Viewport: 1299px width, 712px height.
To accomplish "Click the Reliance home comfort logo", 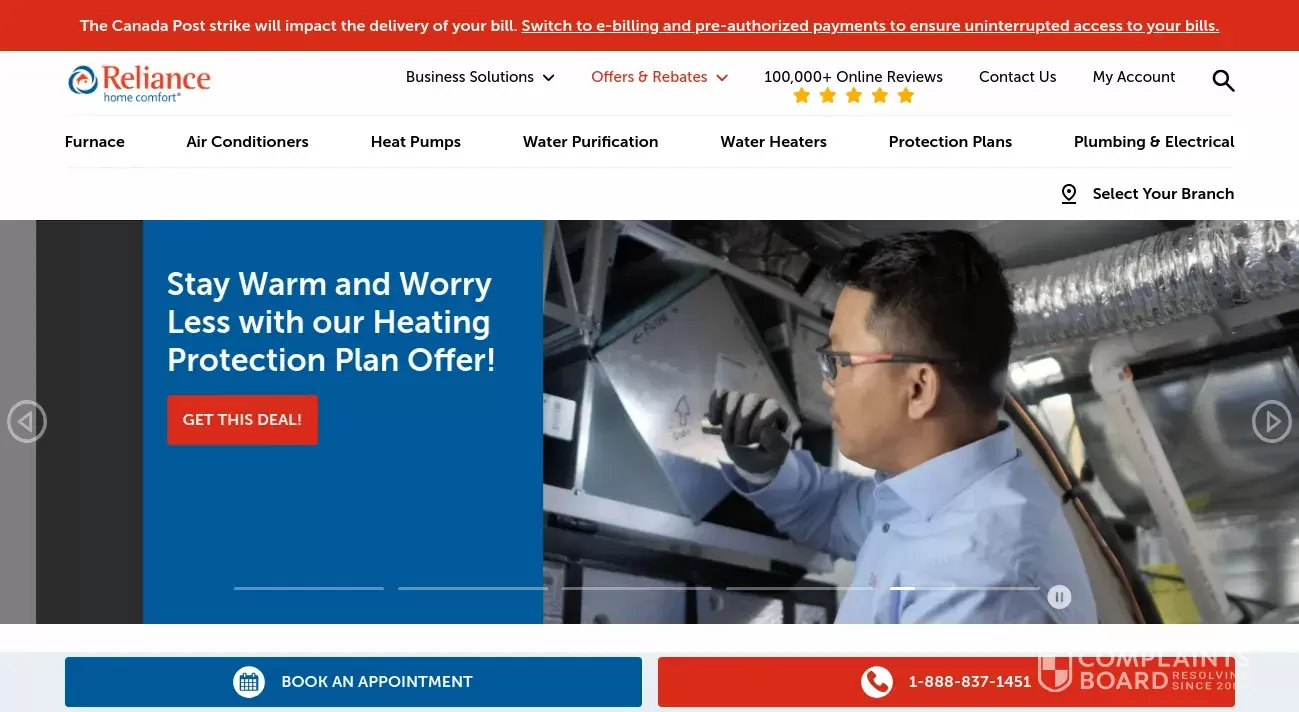I will tap(139, 83).
